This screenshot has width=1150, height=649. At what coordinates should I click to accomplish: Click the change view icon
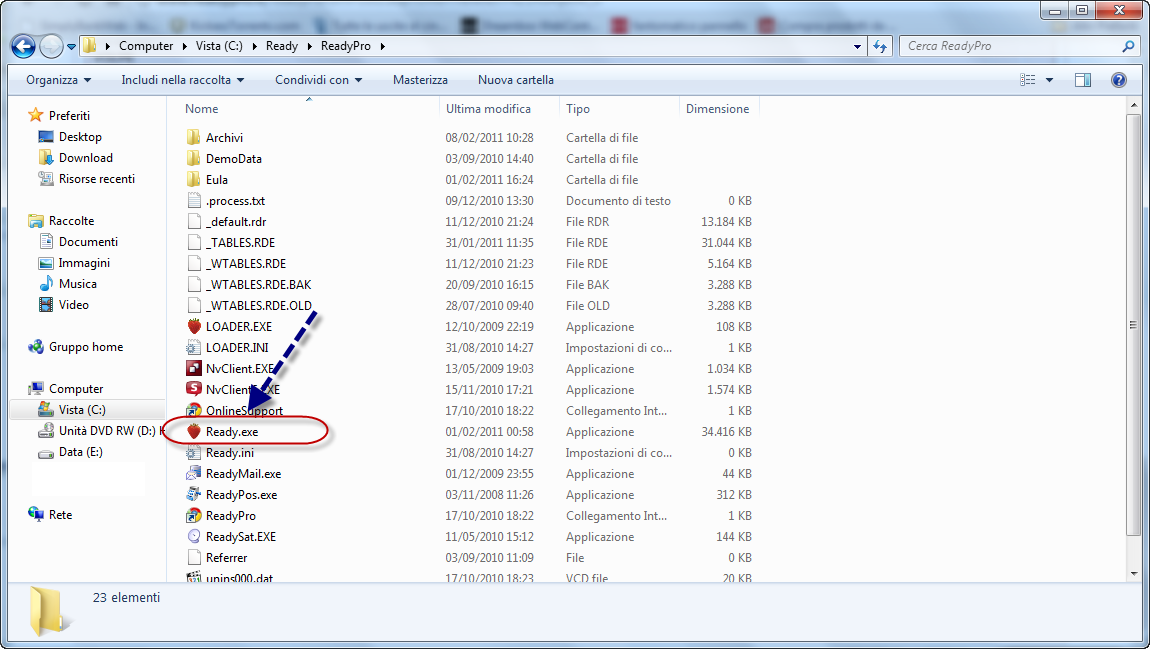tap(1028, 80)
